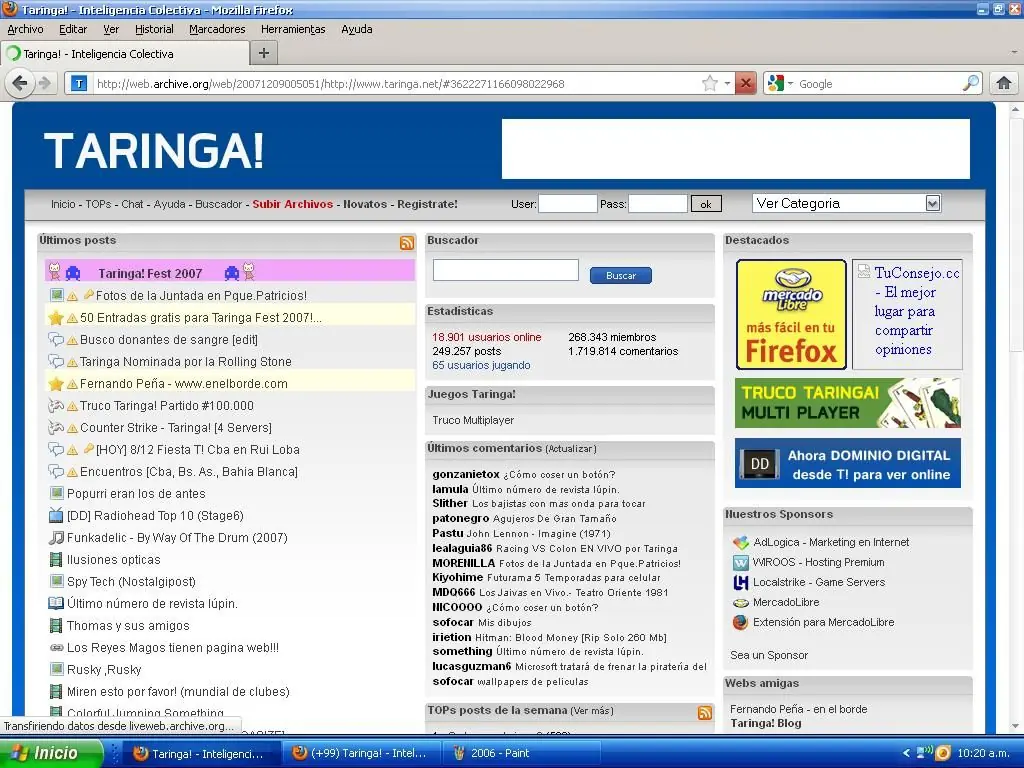Viewport: 1024px width, 768px height.
Task: Click the star icon beside 50 Entradas gratis
Action: [56, 317]
